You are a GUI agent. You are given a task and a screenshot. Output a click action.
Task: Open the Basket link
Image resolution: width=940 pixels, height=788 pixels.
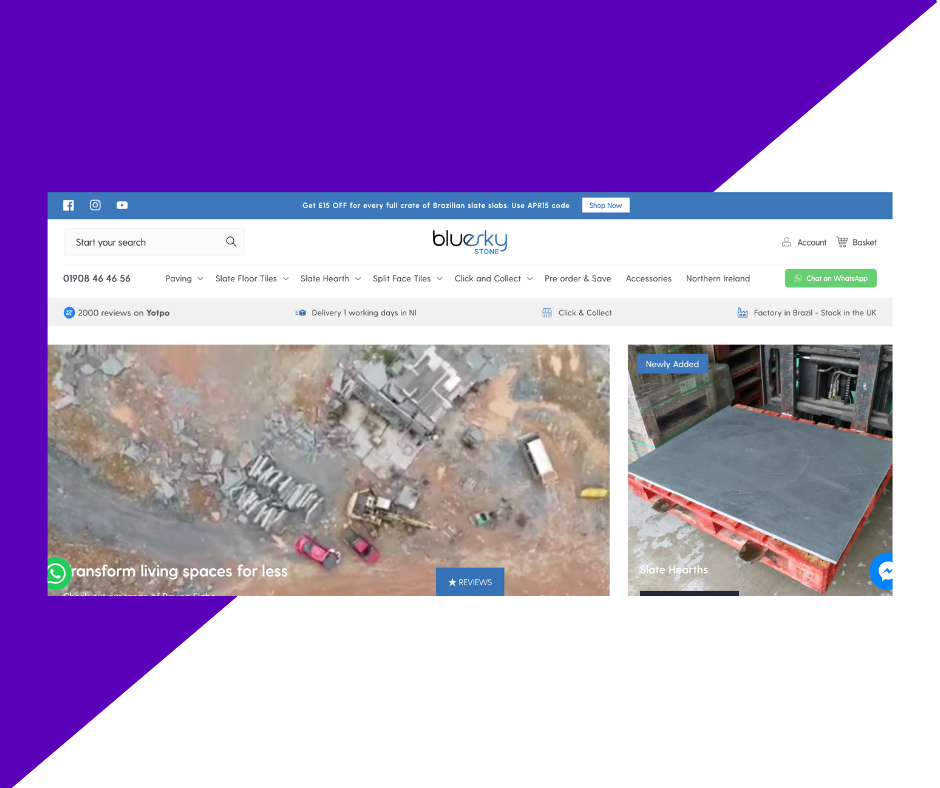pos(864,242)
